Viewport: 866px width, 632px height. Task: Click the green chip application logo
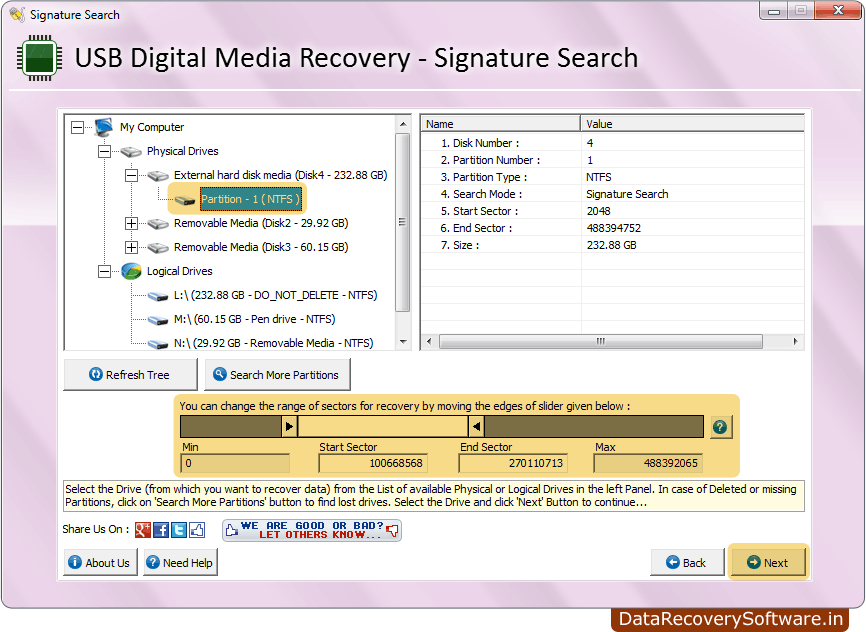[x=39, y=58]
